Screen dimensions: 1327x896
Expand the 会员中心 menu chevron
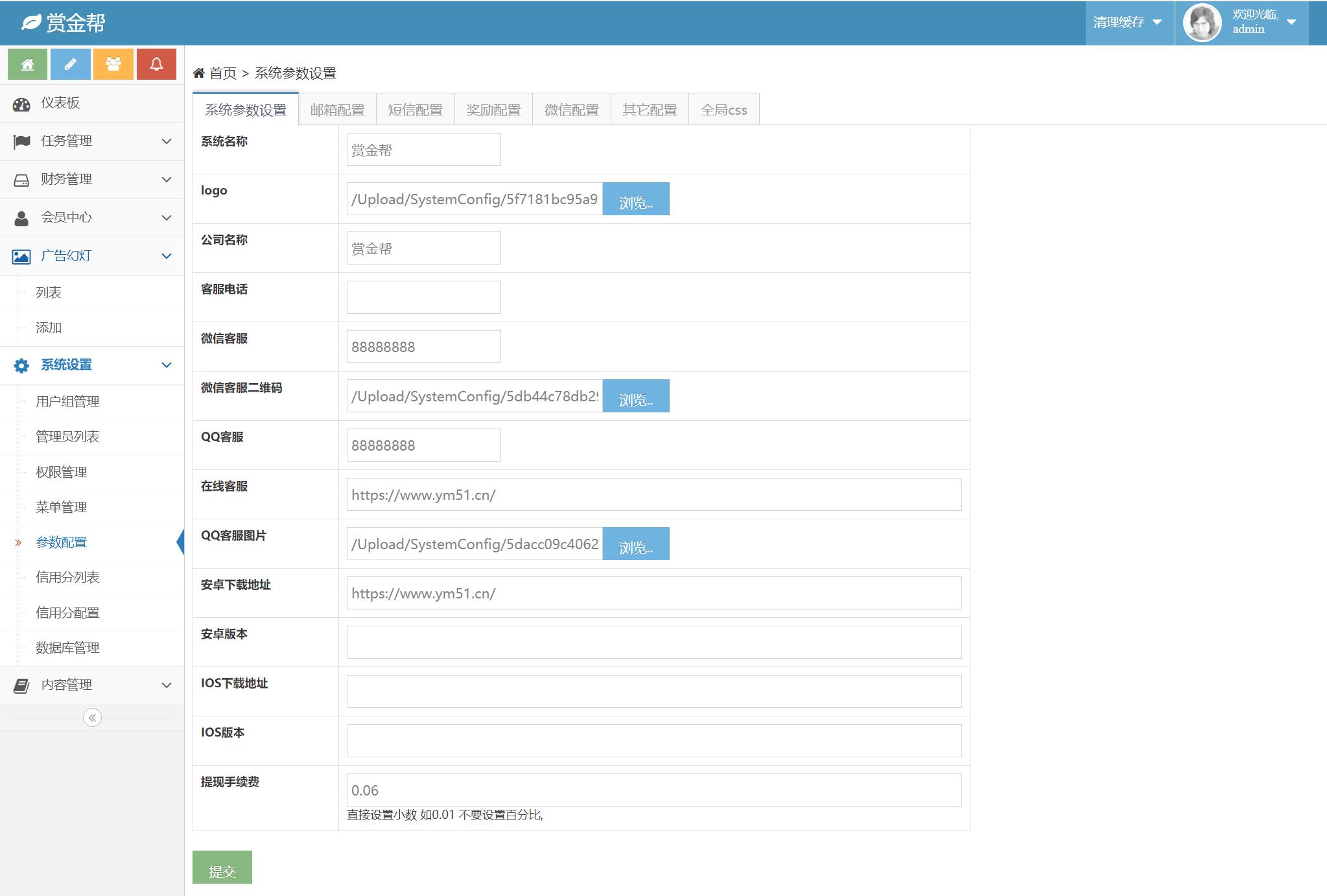pyautogui.click(x=167, y=218)
